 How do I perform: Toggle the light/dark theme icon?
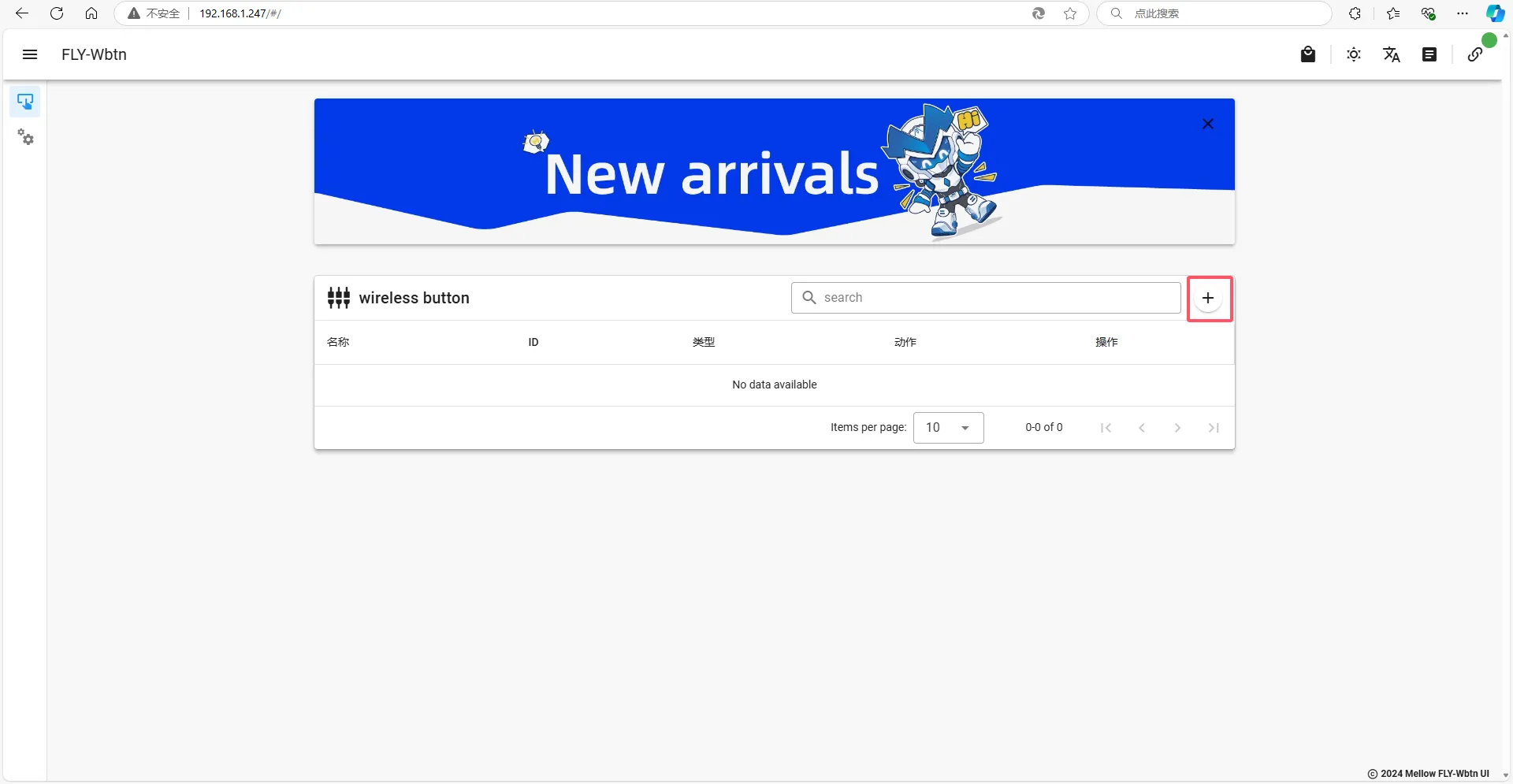tap(1354, 54)
